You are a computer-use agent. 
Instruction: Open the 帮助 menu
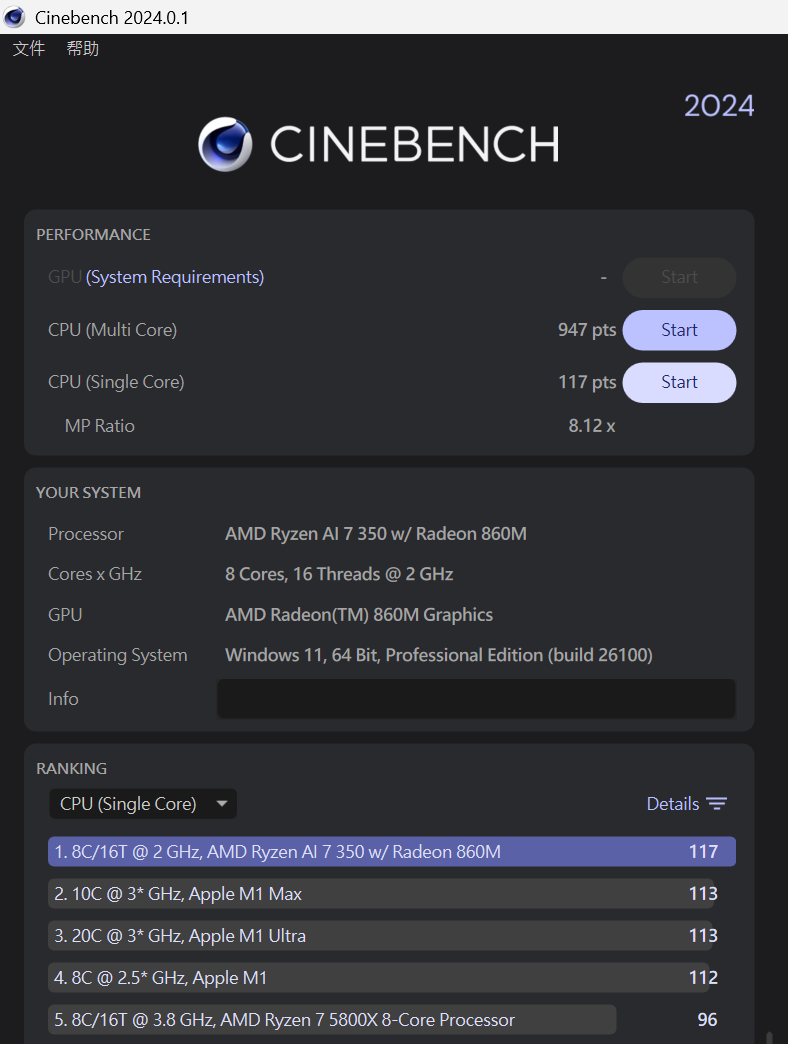click(83, 48)
